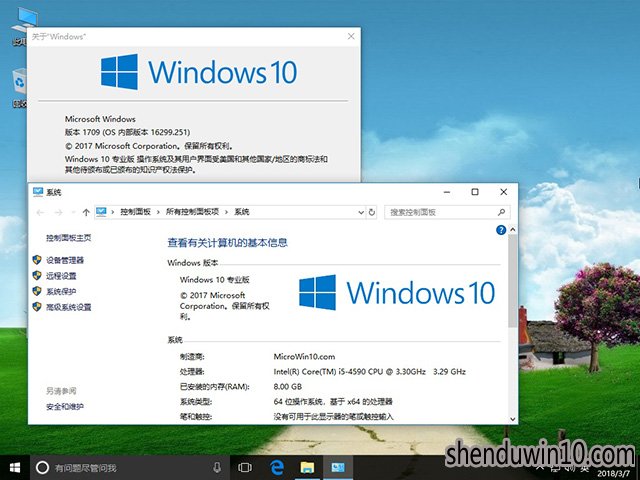This screenshot has height=480, width=640.
Task: Expand chevron before 控制面板 breadcrumb
Action: [x=113, y=212]
